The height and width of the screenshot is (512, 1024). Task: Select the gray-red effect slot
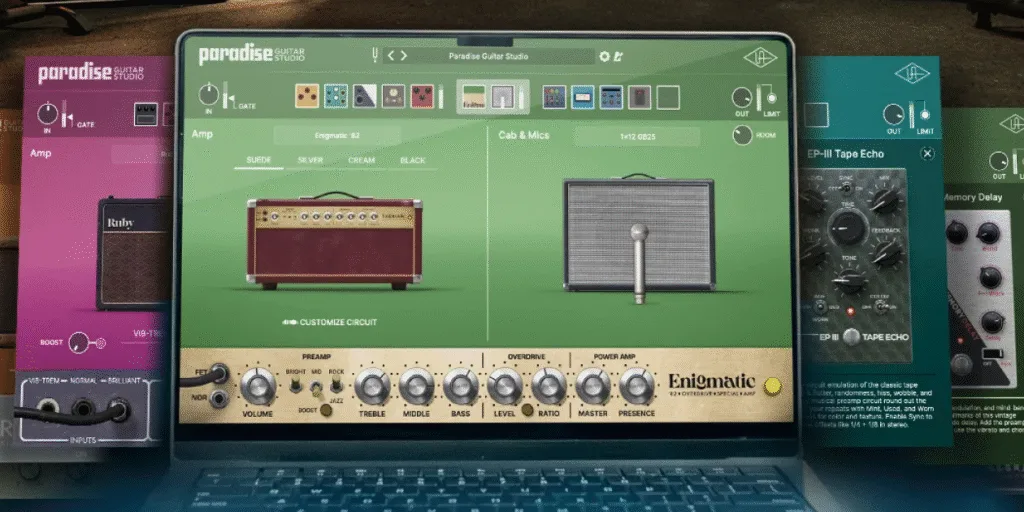(x=639, y=97)
